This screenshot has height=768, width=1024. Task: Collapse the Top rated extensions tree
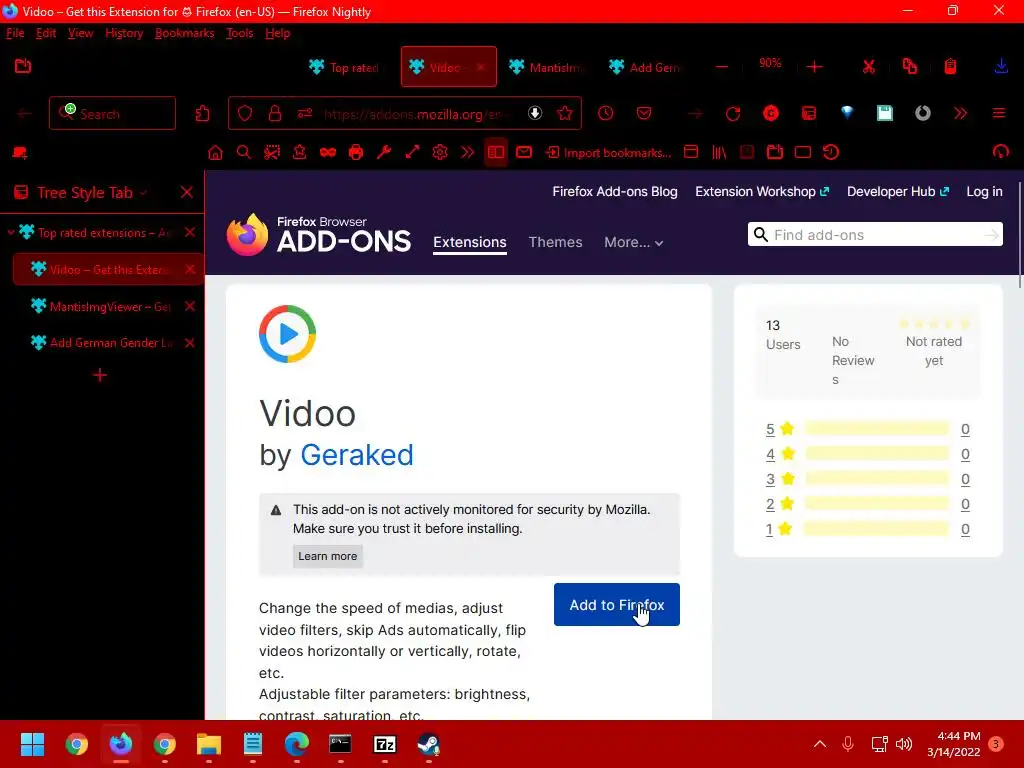pyautogui.click(x=10, y=232)
